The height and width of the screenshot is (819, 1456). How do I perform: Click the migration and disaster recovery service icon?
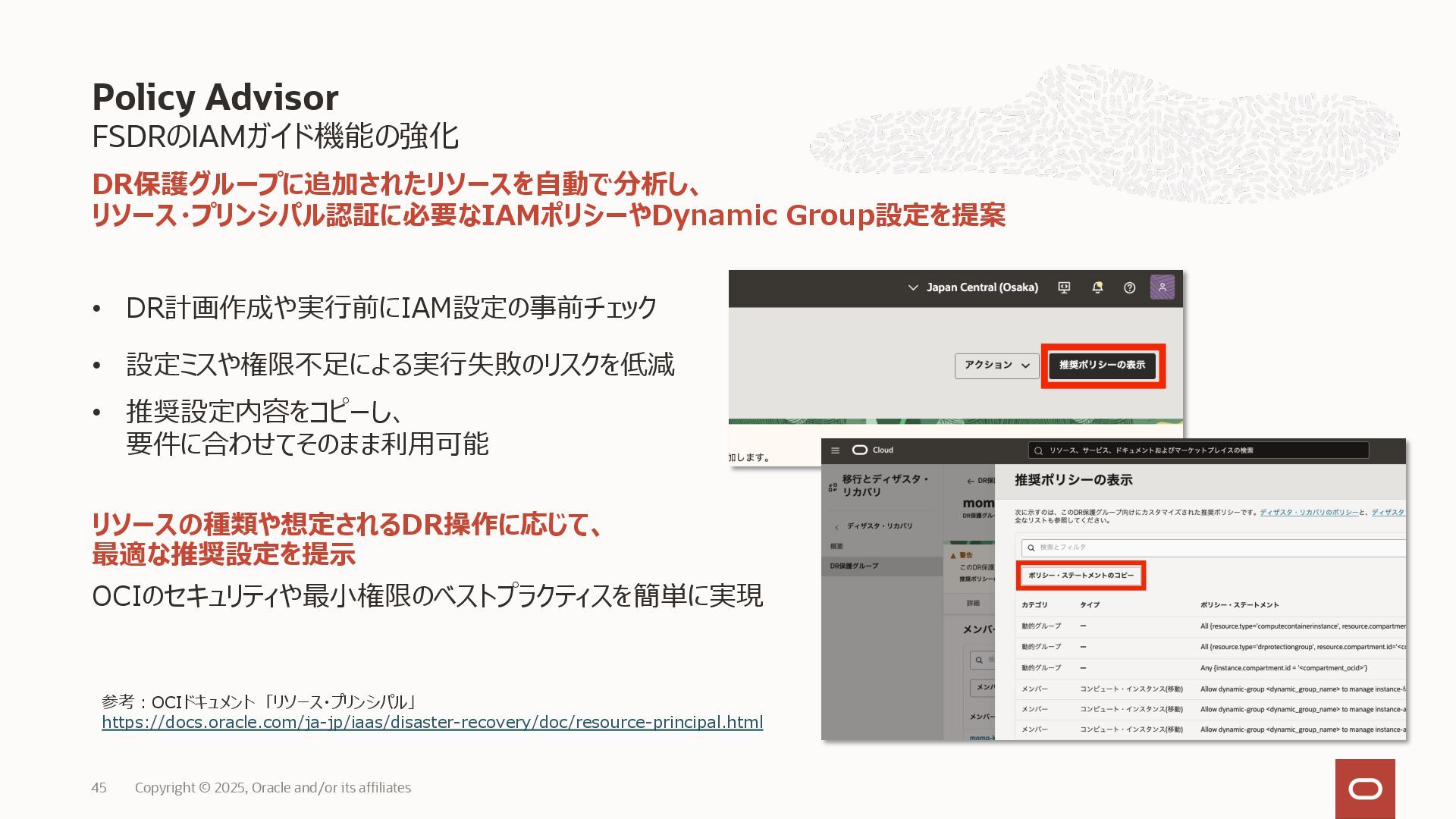pos(833,487)
